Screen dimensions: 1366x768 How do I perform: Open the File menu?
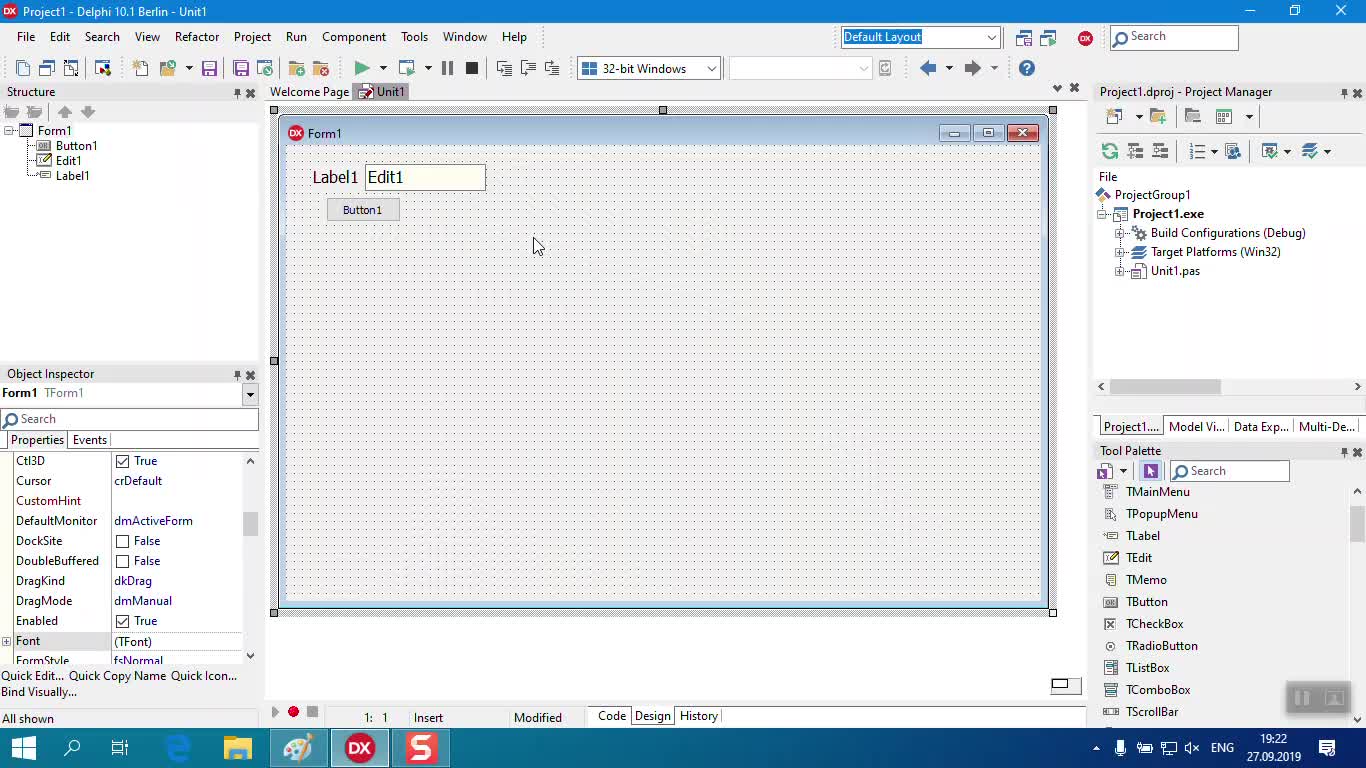[x=26, y=37]
